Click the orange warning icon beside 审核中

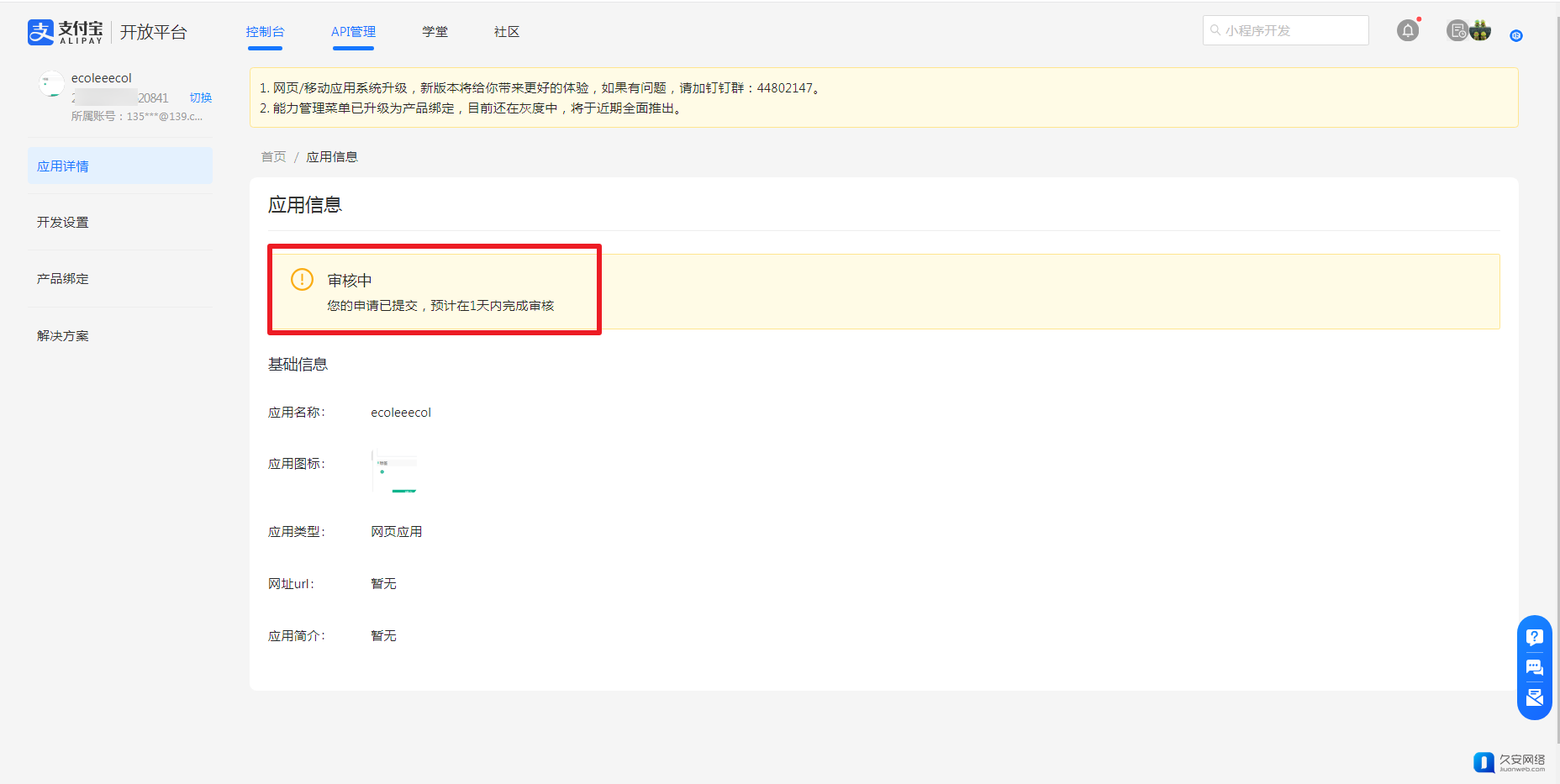tap(302, 280)
